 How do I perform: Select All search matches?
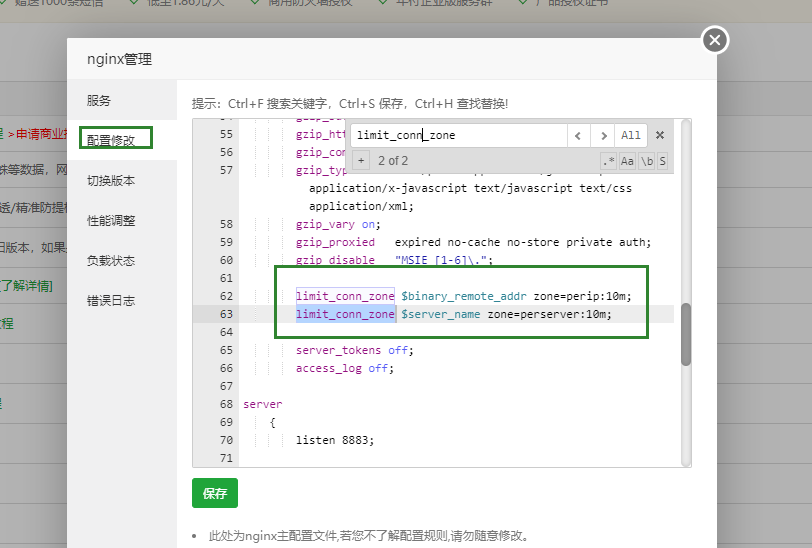(631, 136)
